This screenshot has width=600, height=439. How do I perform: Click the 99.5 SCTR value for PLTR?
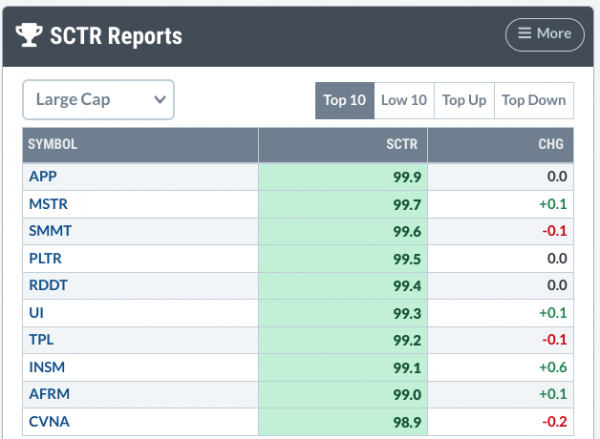click(407, 259)
